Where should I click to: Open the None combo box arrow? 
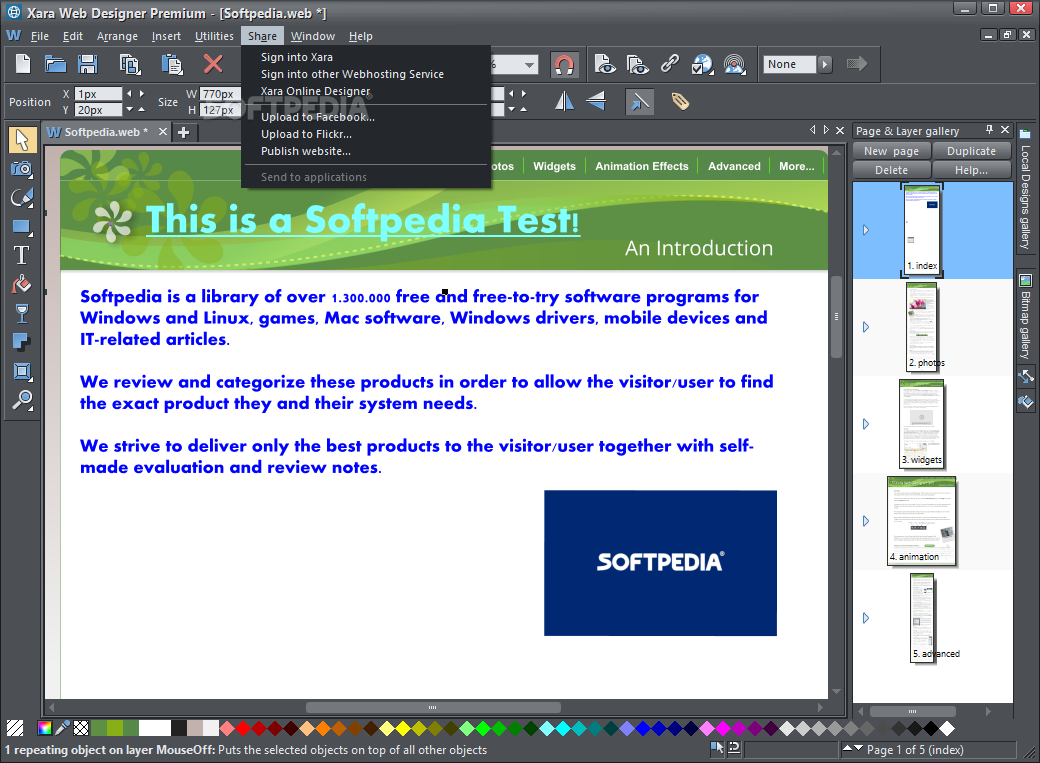824,64
